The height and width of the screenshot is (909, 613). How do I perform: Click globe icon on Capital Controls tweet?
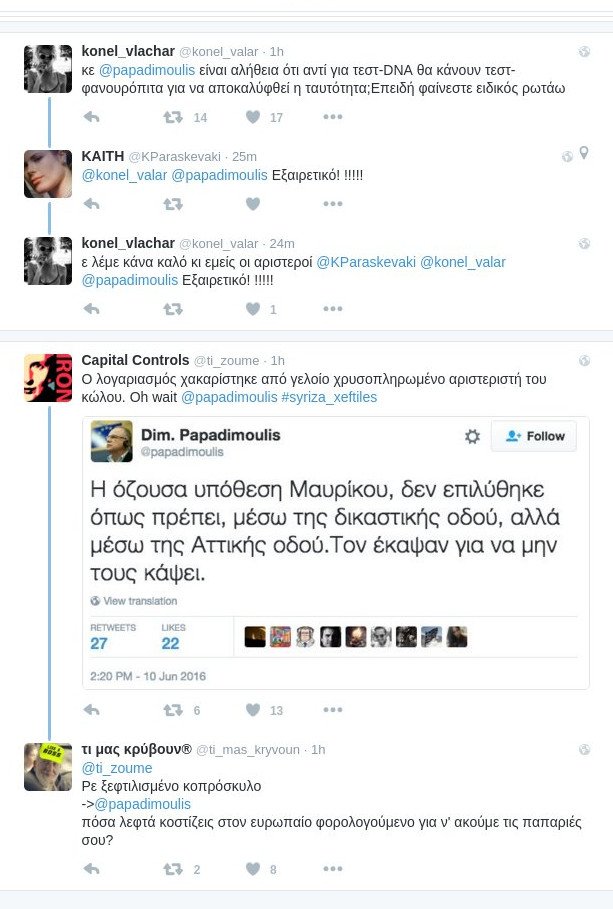click(584, 359)
